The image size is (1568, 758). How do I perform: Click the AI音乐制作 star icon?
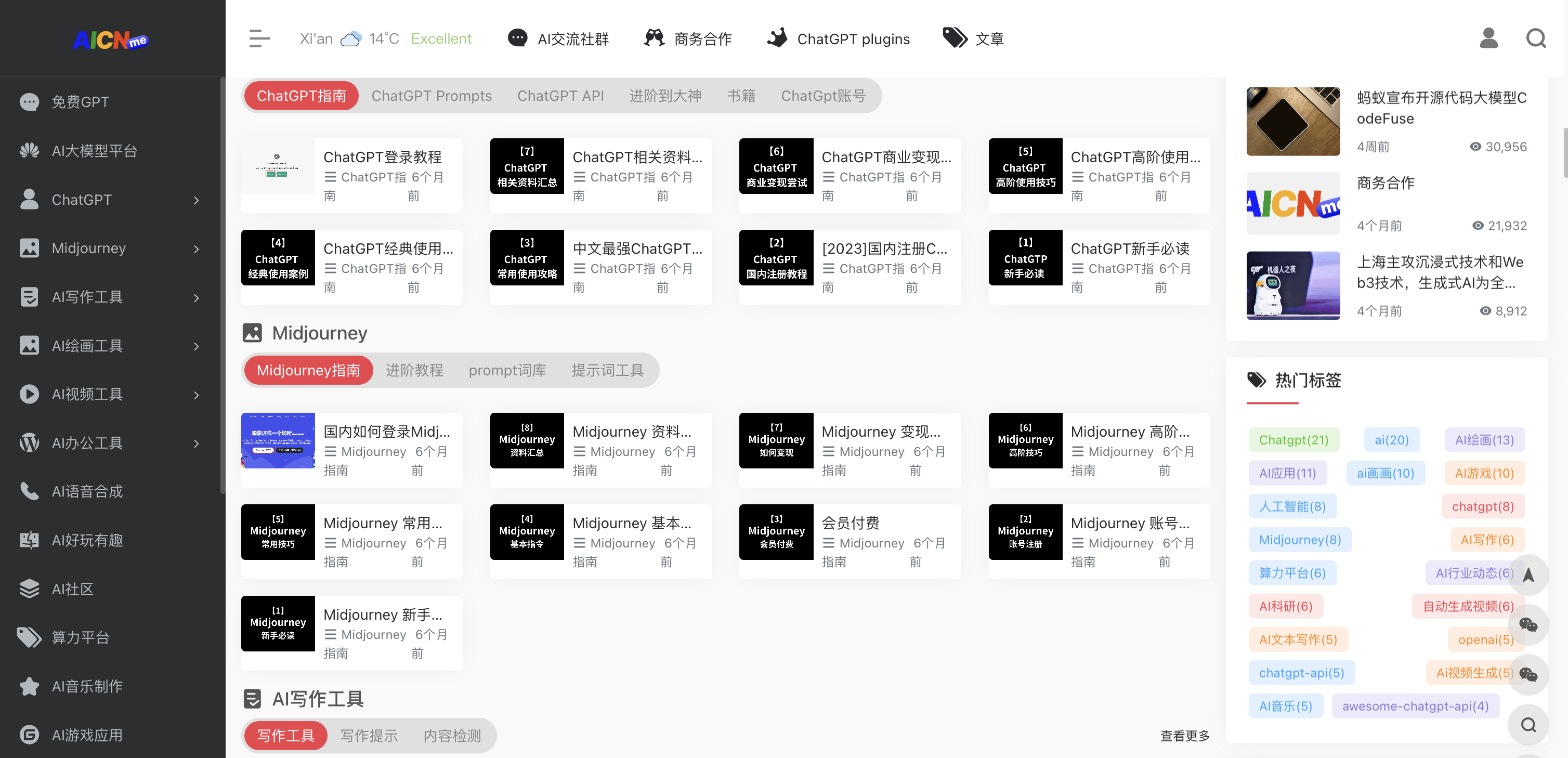[29, 686]
